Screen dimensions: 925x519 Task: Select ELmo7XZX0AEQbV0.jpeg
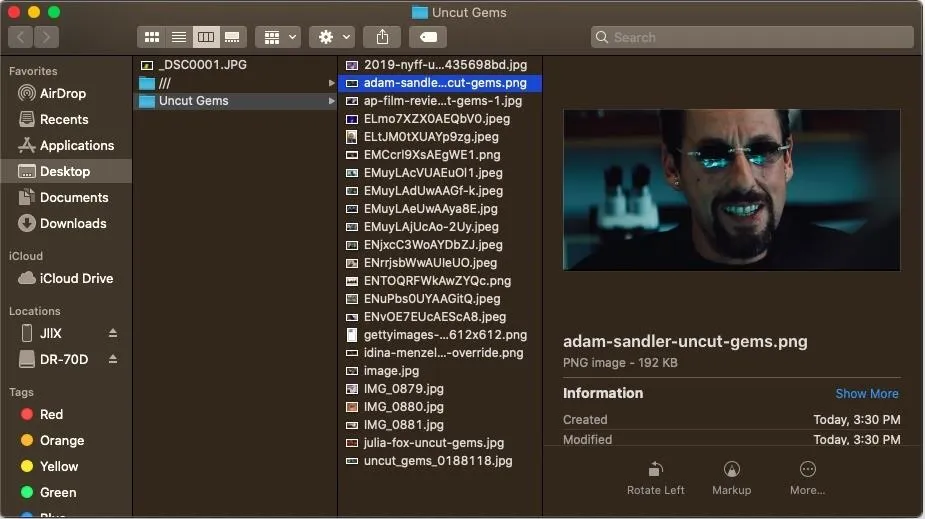pyautogui.click(x=441, y=119)
